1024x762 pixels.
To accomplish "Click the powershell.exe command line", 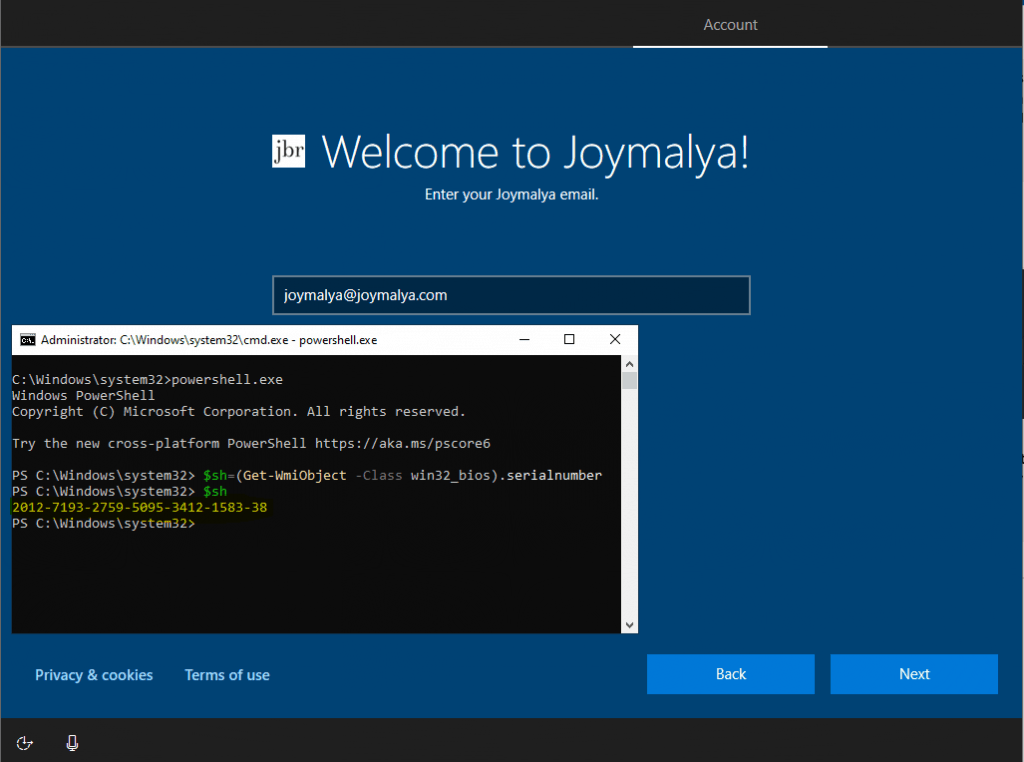I will (x=147, y=379).
